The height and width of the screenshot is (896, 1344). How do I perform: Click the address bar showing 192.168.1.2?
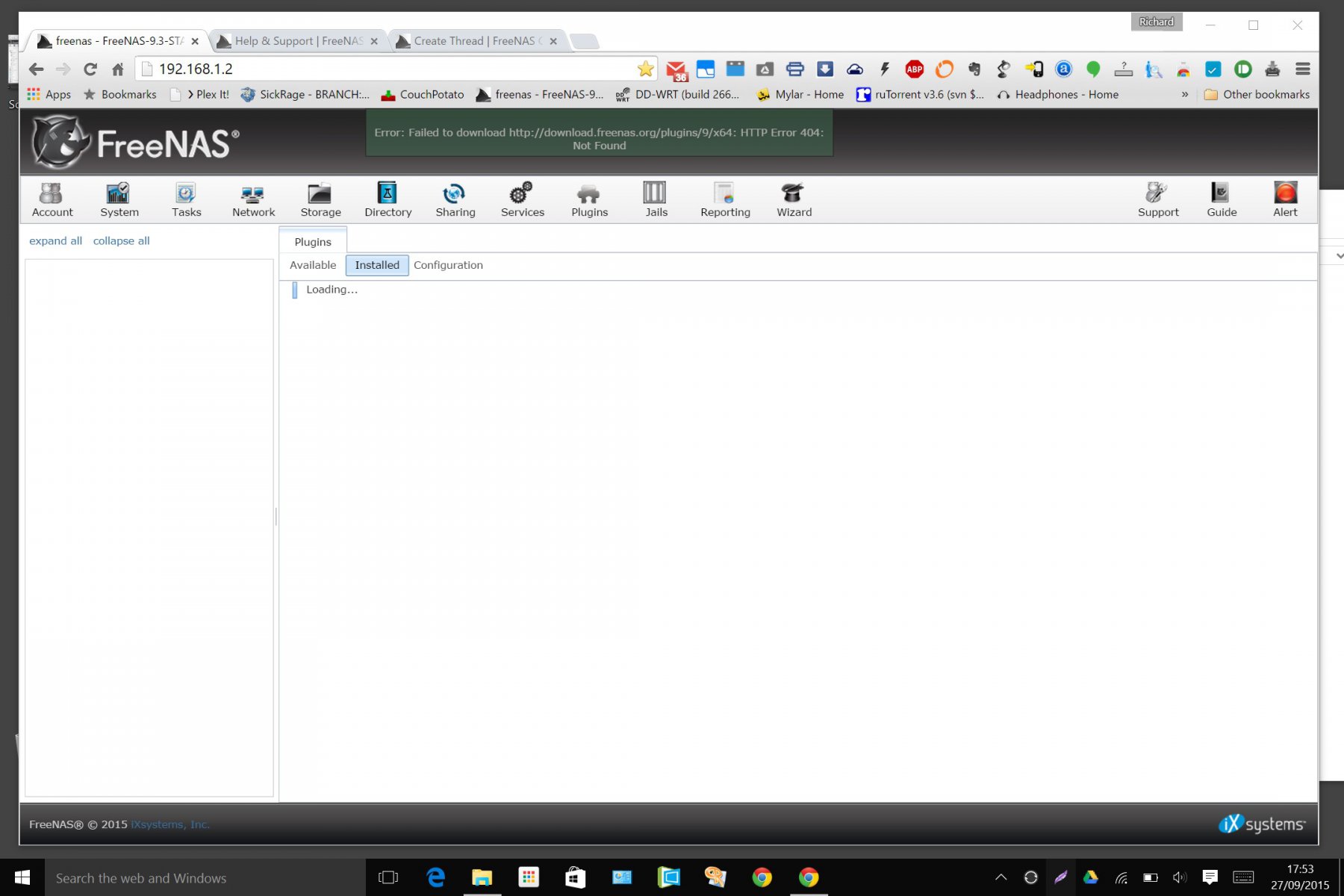point(396,69)
